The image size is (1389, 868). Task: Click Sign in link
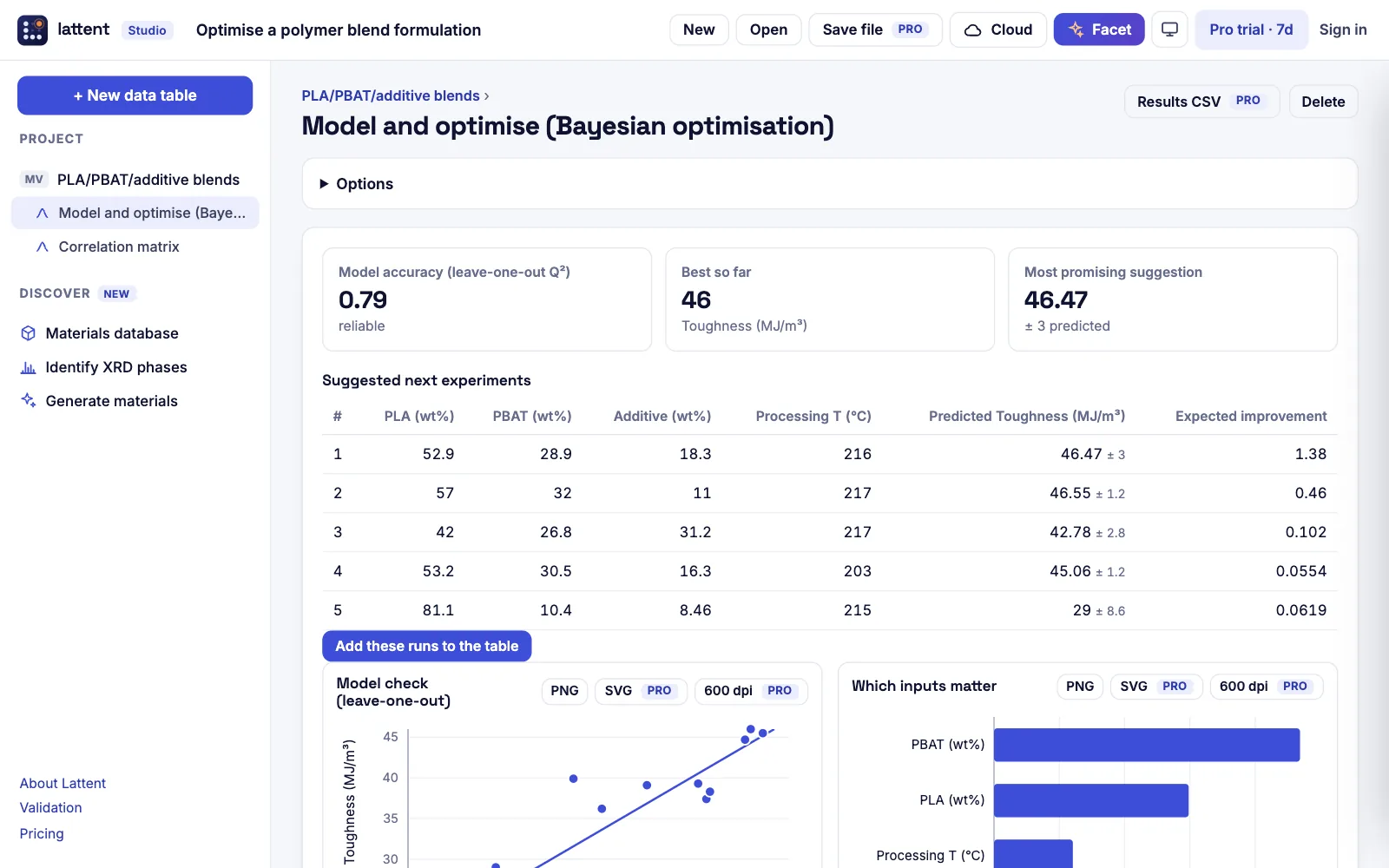coord(1342,30)
